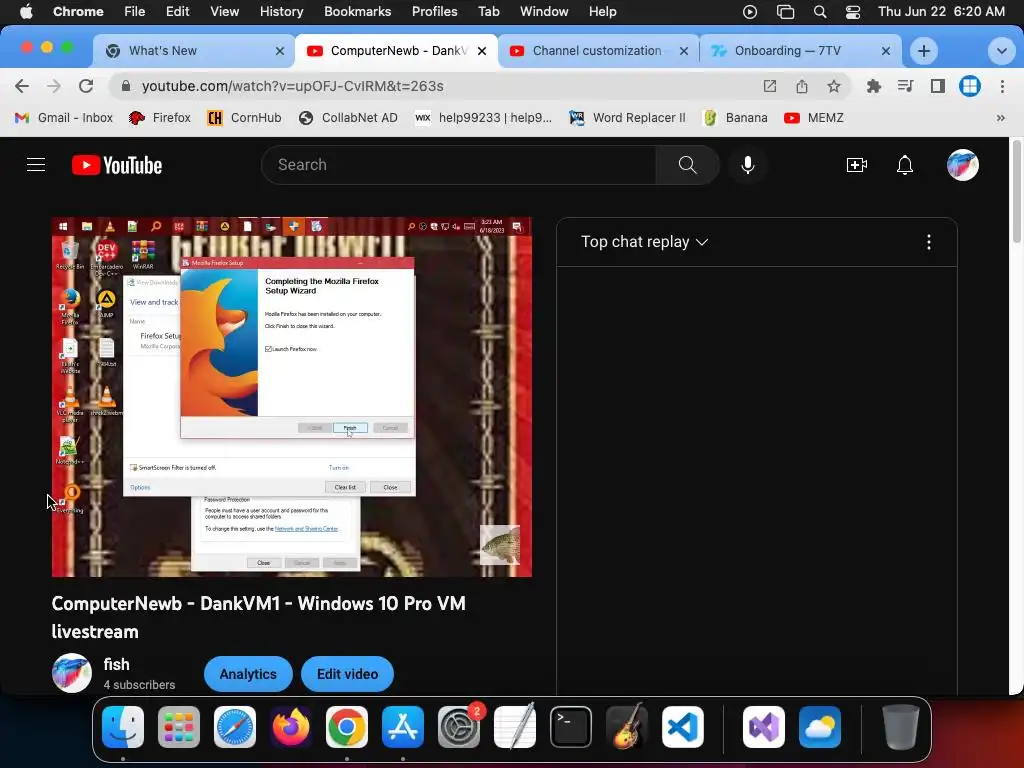Image resolution: width=1024 pixels, height=768 pixels.
Task: Open System Settings from the Dock
Action: [459, 727]
